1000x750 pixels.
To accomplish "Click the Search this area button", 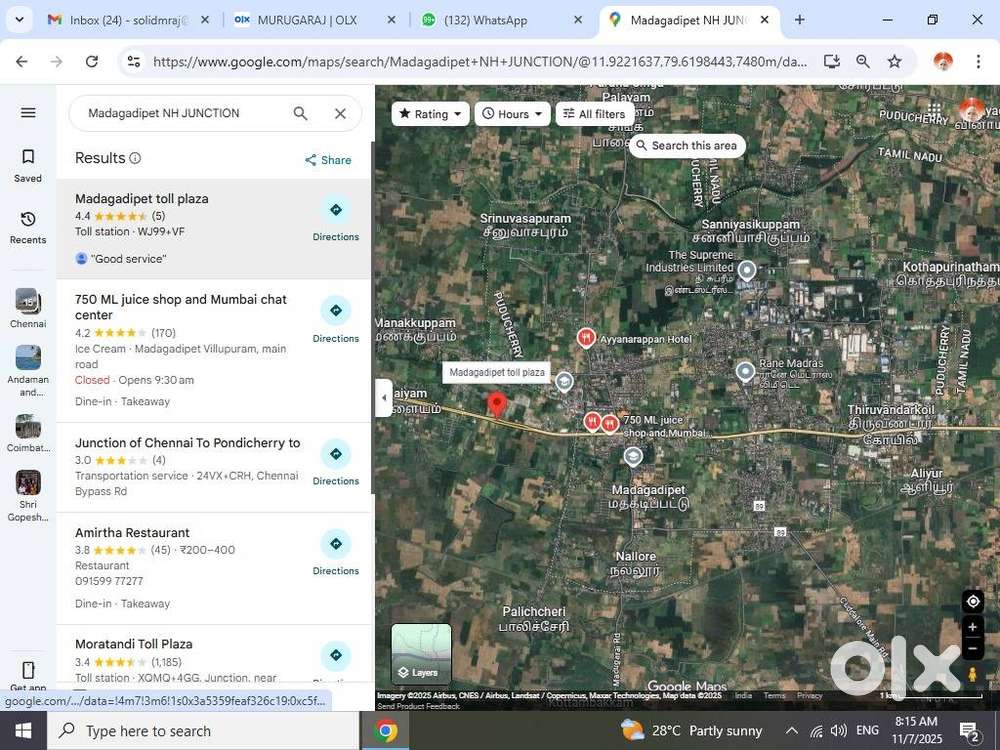I will point(686,145).
